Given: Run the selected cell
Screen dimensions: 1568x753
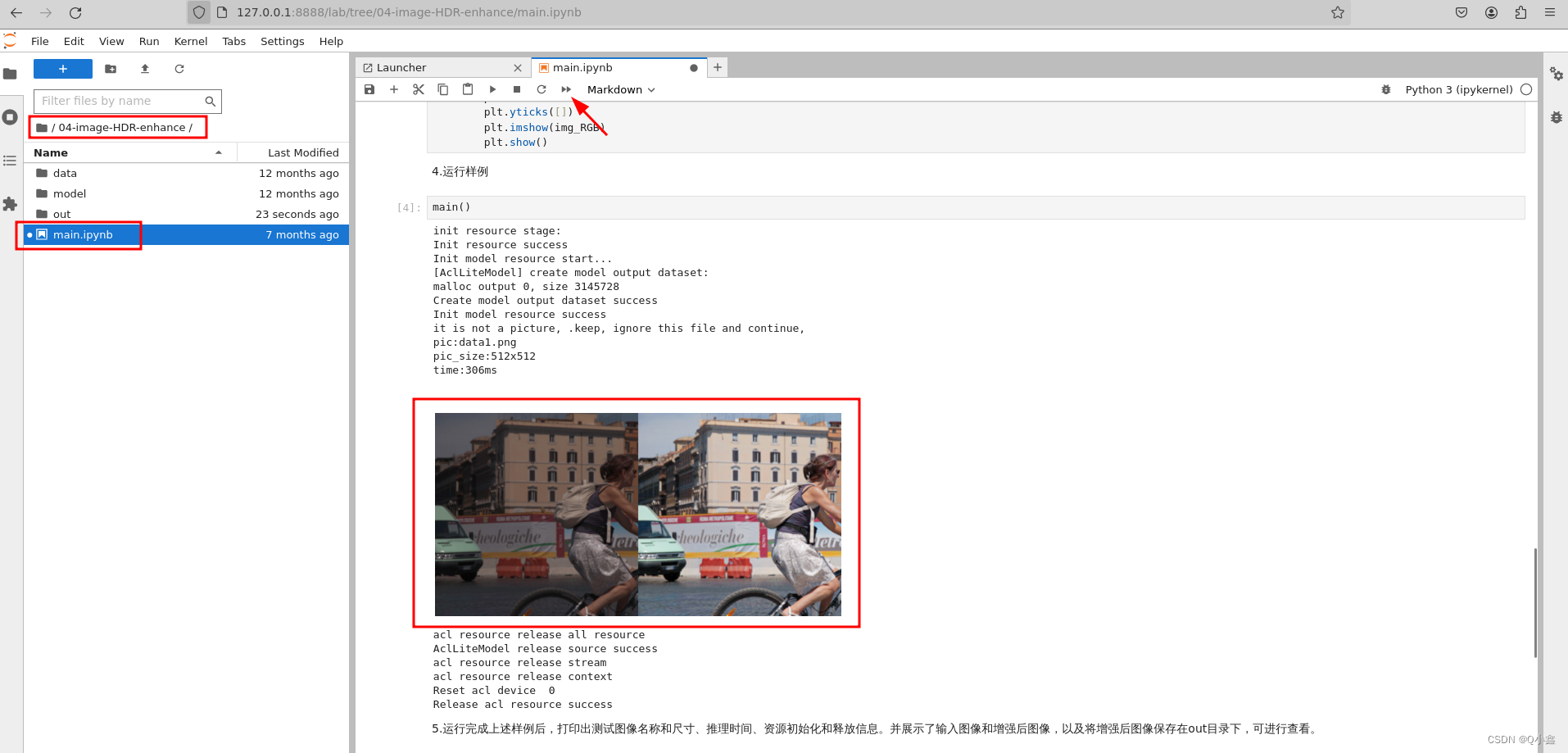Looking at the screenshot, I should [492, 89].
